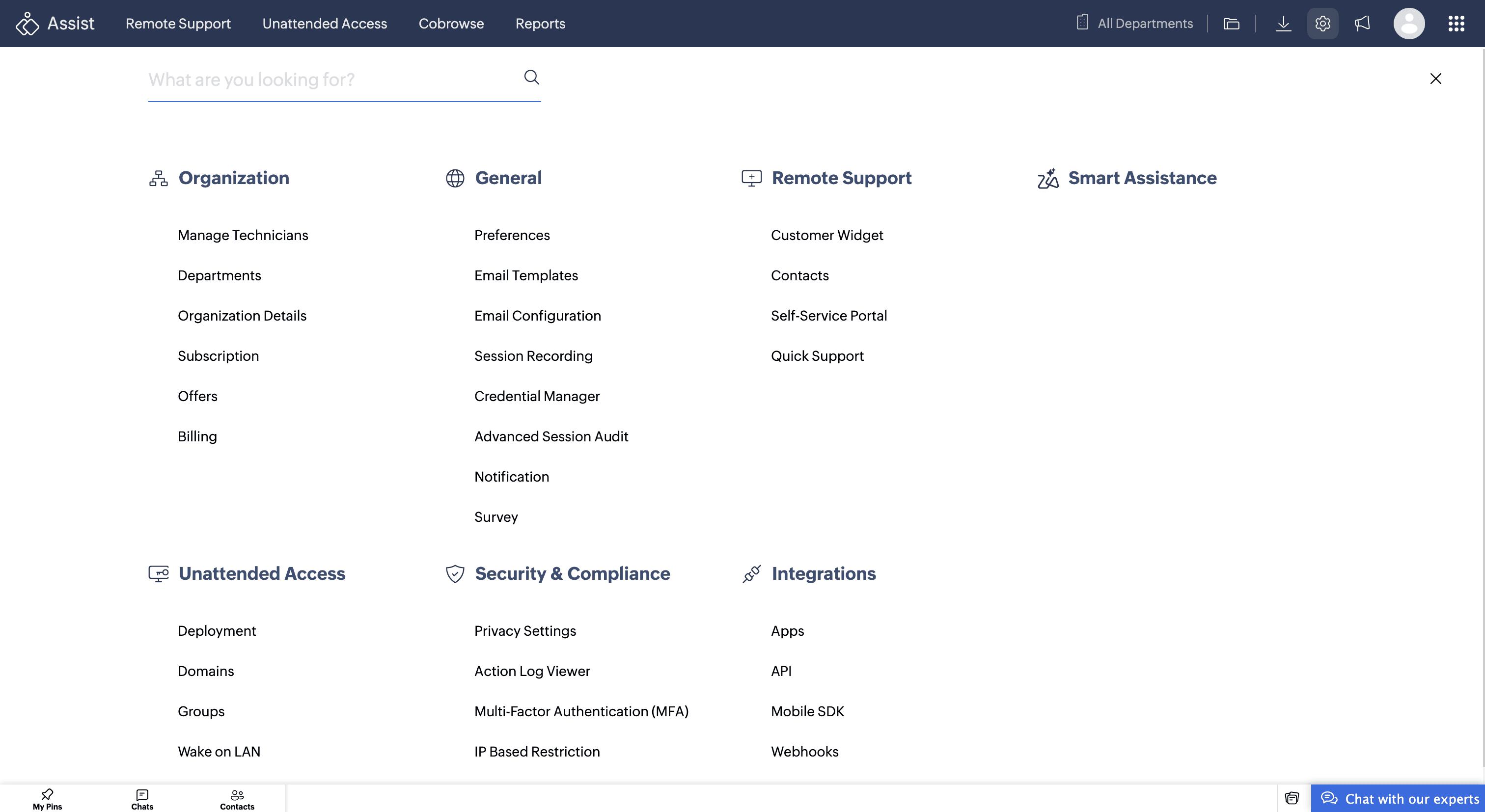Open Deployment settings
The image size is (1485, 812).
[x=217, y=631]
